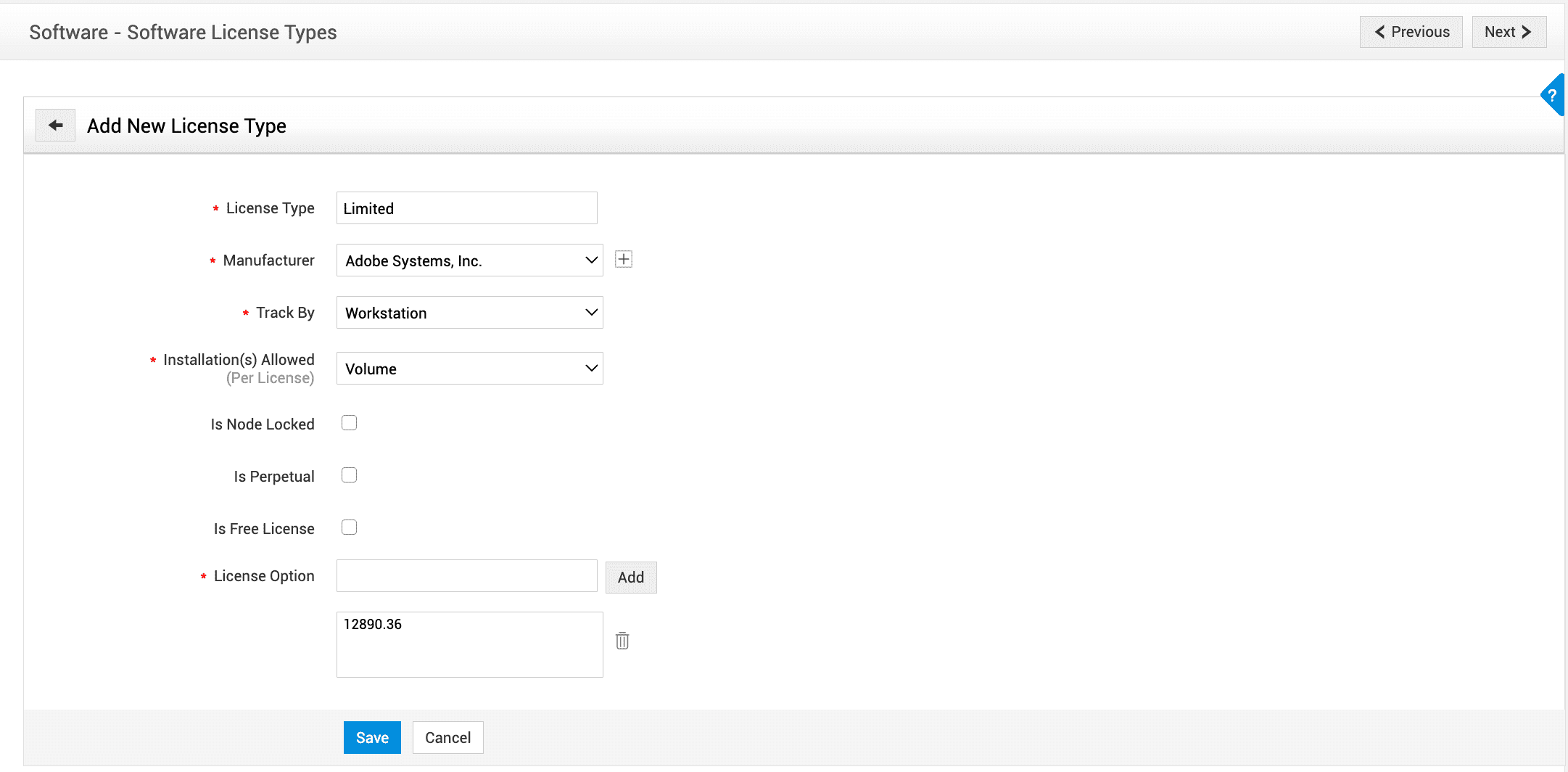Open the blue help question mark icon
Screen dimensions: 1568x772
1553,95
